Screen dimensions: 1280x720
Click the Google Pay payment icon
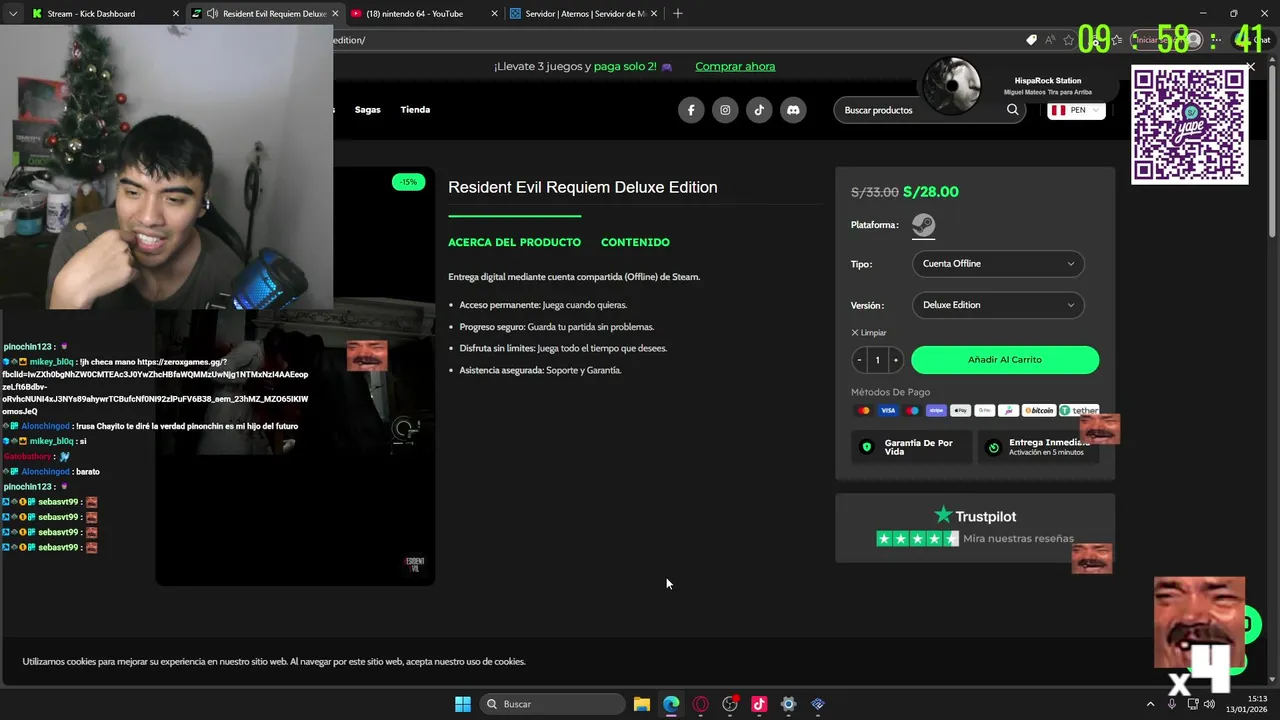(984, 411)
